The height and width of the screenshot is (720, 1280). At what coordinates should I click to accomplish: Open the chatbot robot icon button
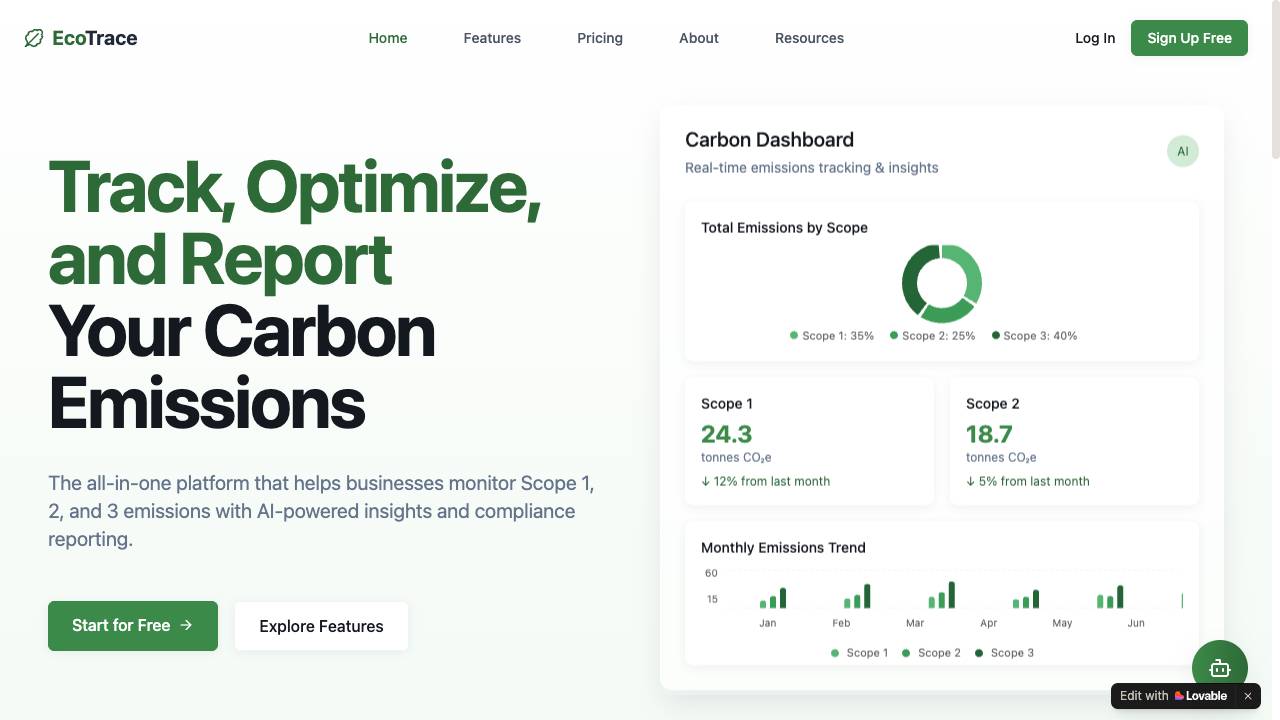pos(1220,668)
